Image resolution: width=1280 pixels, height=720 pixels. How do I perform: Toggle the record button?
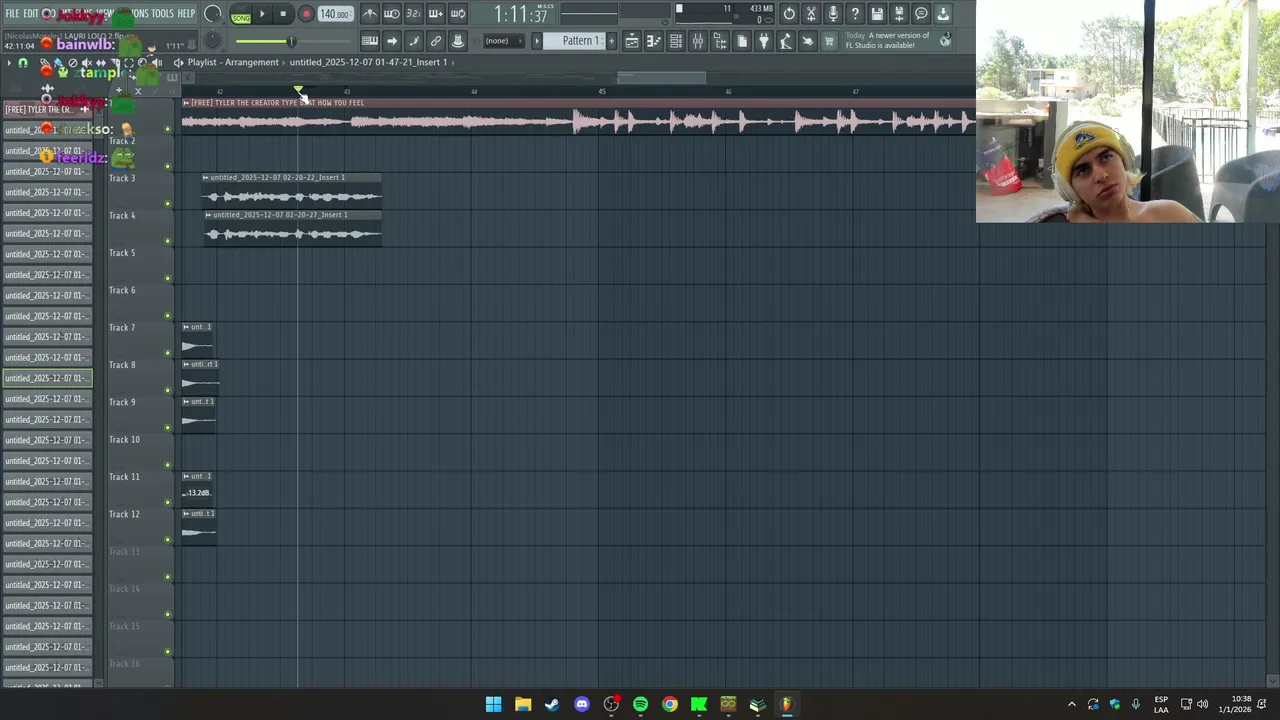(306, 14)
